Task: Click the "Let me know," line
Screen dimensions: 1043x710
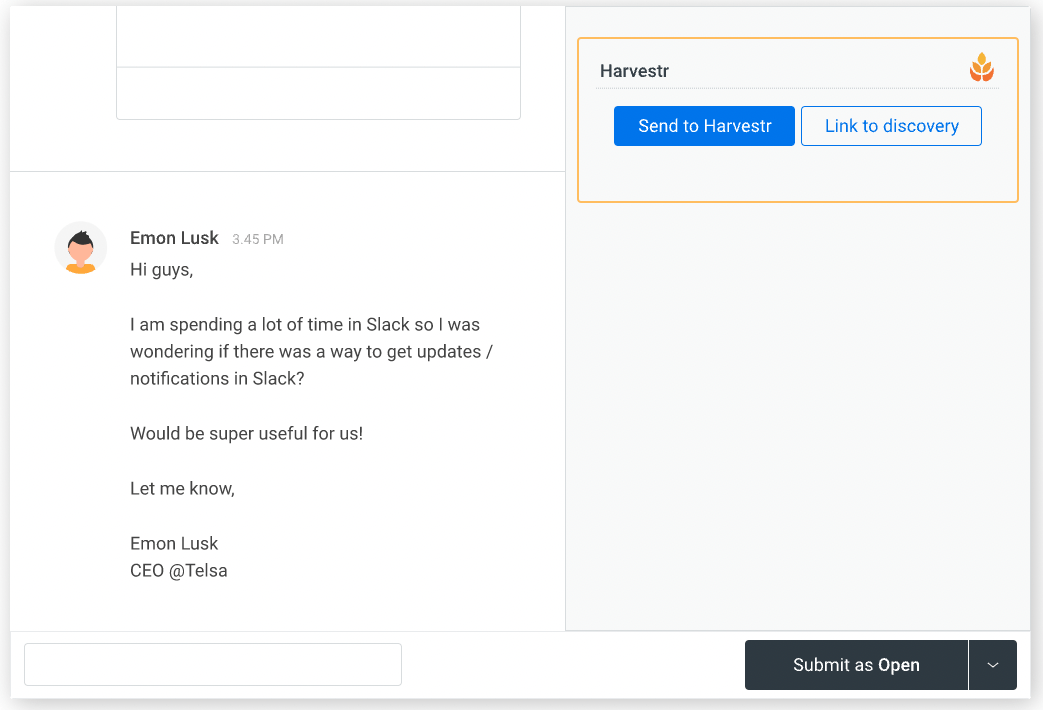Action: click(182, 489)
